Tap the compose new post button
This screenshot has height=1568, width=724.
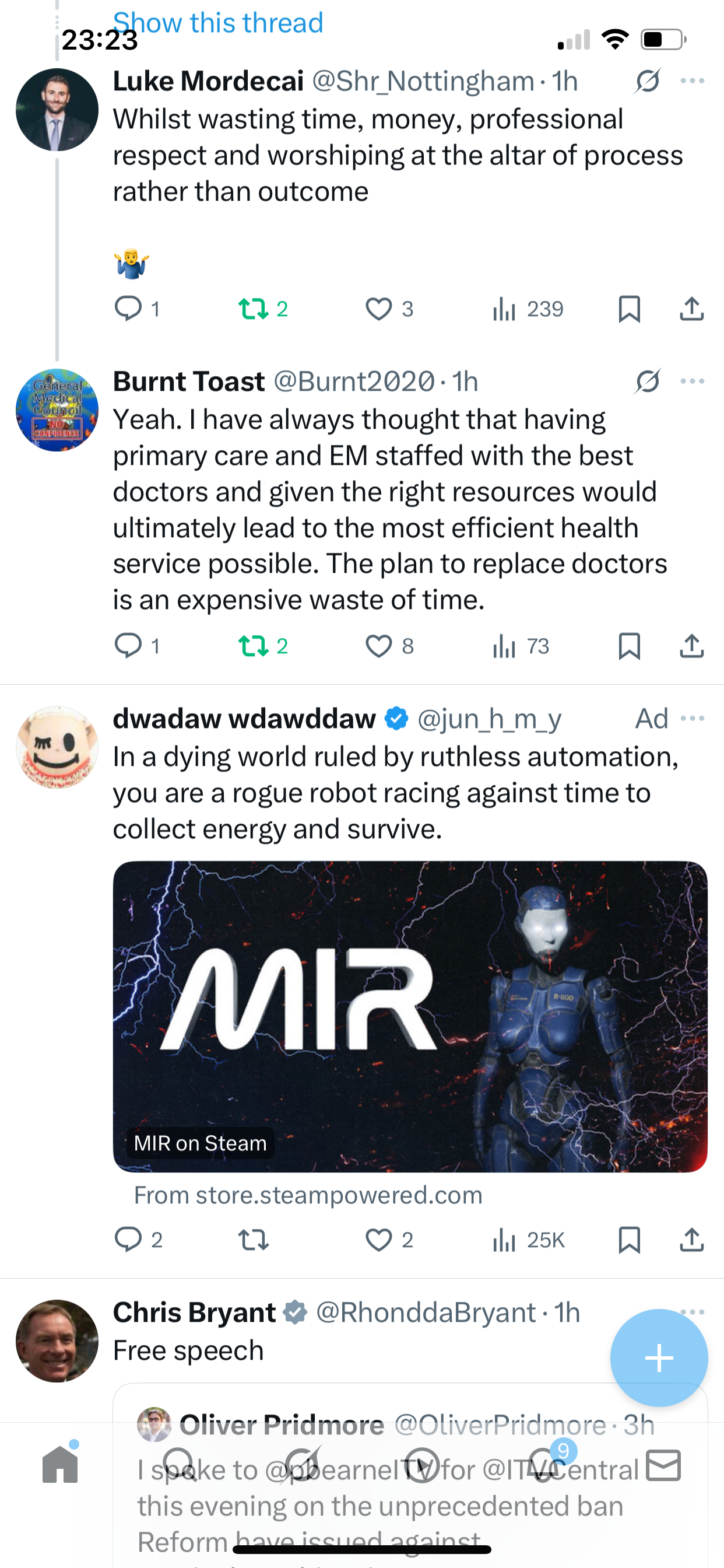click(x=659, y=1358)
